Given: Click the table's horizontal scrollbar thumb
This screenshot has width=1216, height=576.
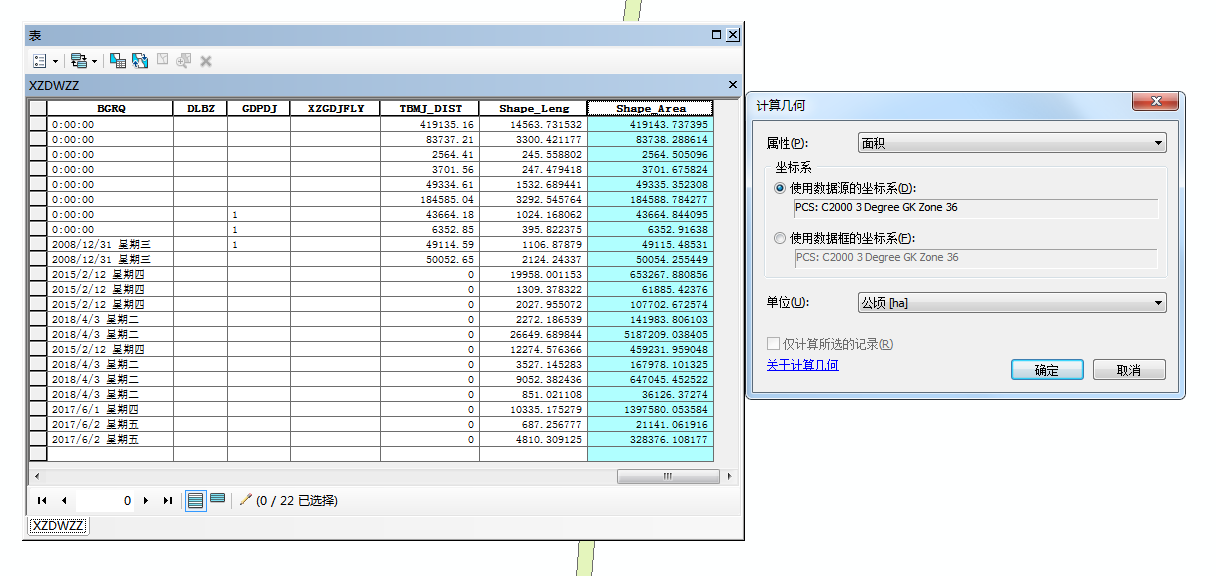Looking at the screenshot, I should click(667, 477).
